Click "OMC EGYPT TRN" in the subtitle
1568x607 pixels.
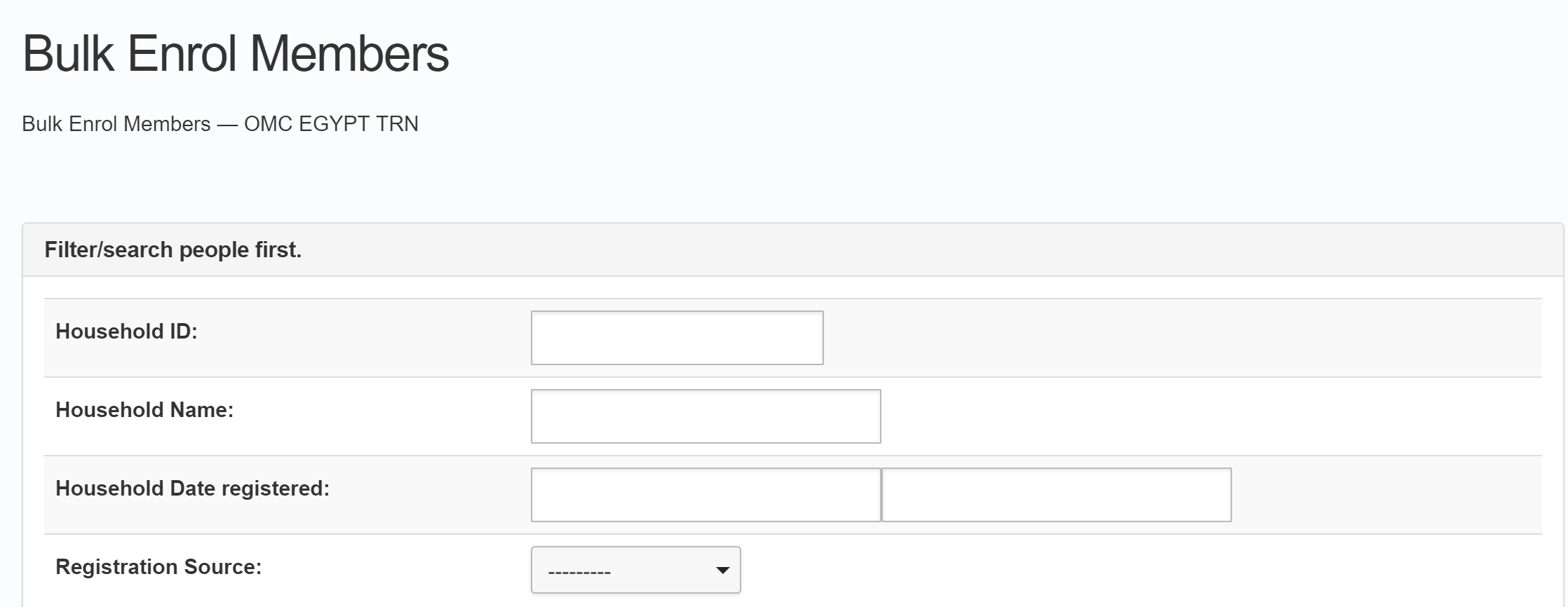331,124
